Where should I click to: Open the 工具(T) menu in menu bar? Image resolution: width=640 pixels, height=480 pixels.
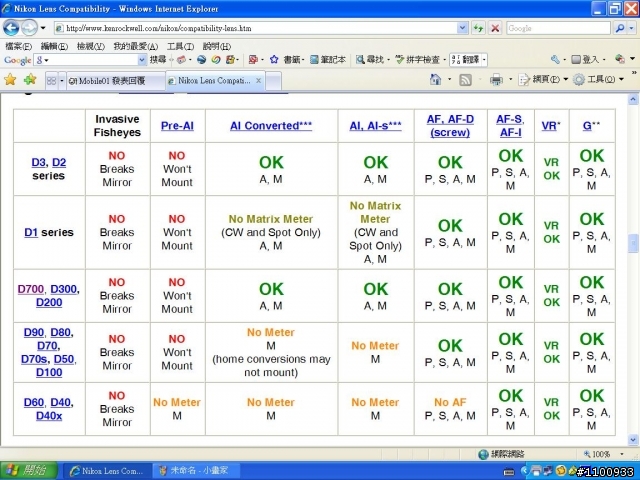click(x=180, y=46)
